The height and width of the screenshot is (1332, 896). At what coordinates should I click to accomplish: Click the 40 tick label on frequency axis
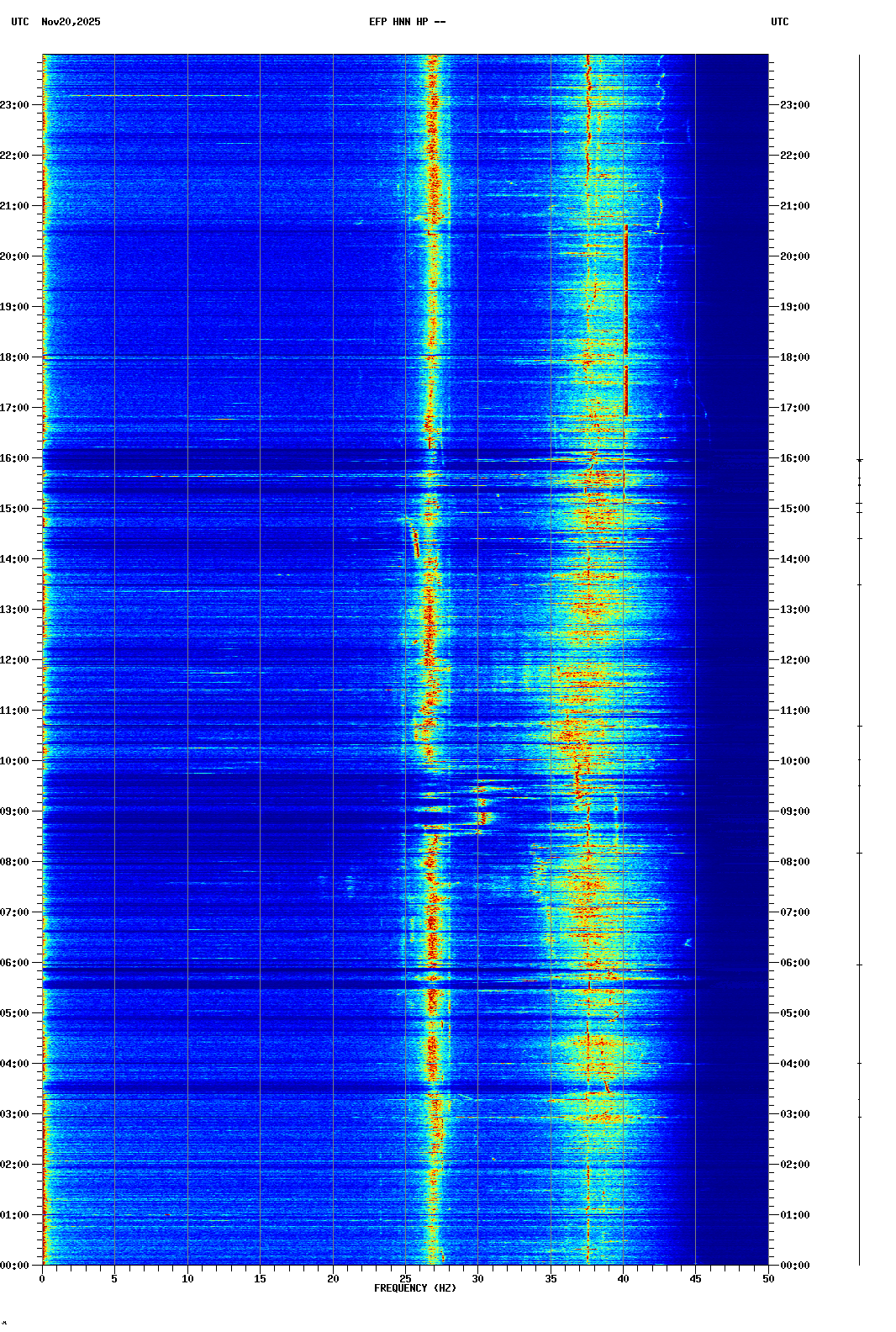coord(623,1279)
